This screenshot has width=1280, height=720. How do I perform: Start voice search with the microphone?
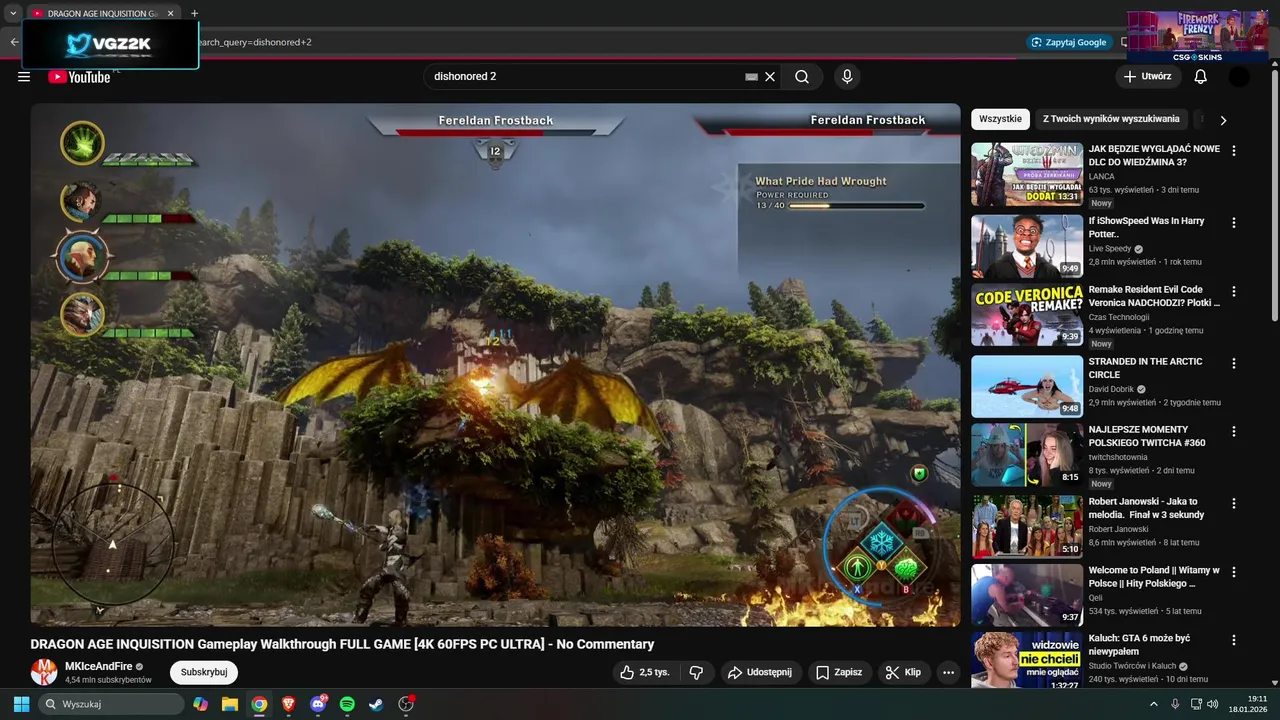click(x=847, y=77)
